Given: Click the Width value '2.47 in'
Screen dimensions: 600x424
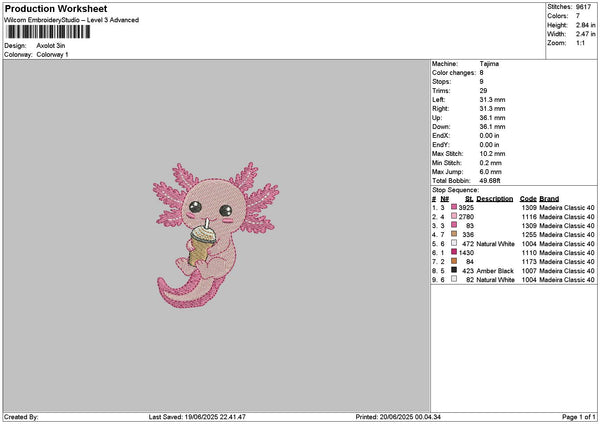Looking at the screenshot, I should (586, 34).
